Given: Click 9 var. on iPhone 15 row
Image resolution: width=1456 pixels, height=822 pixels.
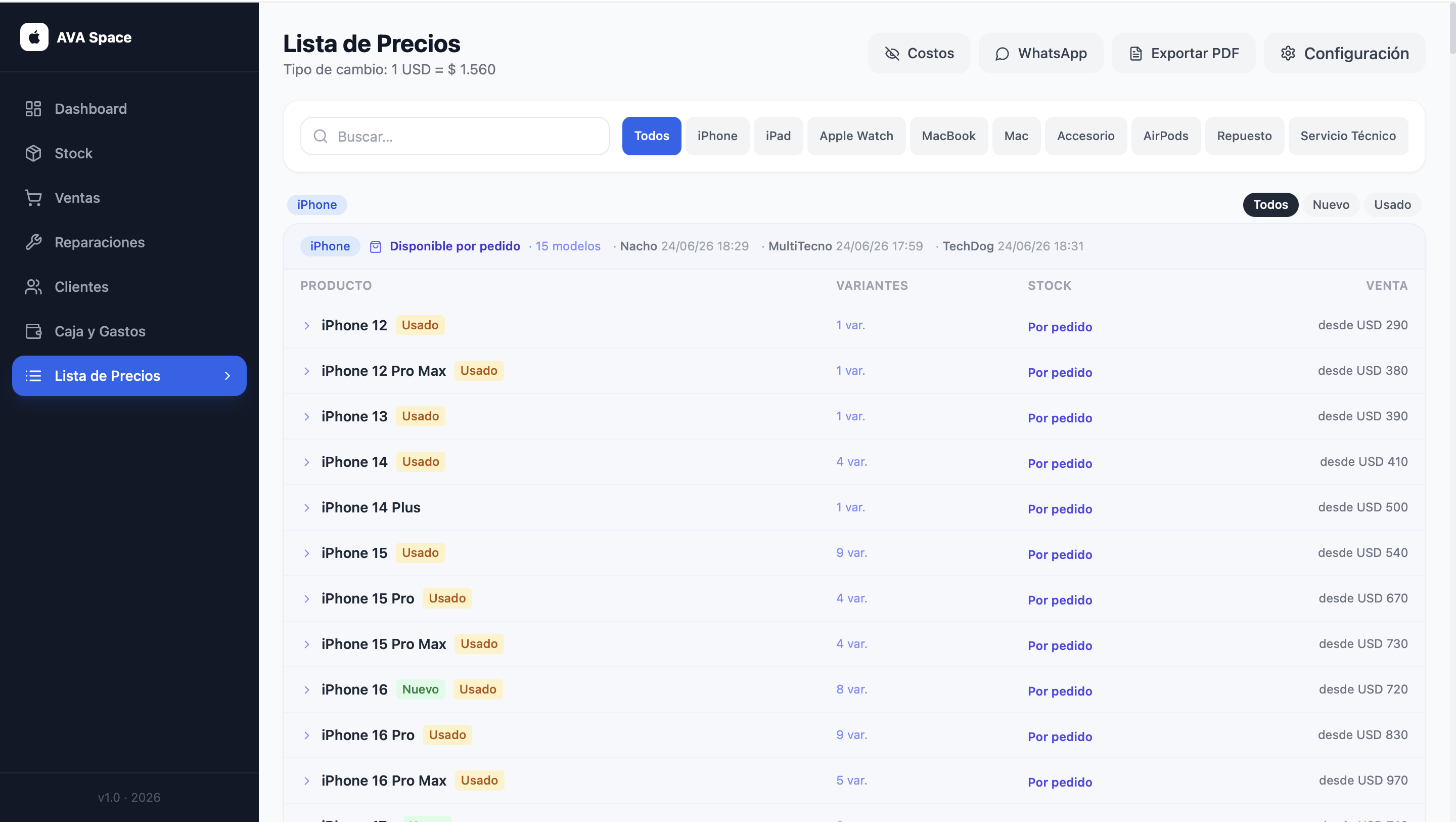Looking at the screenshot, I should click(851, 553).
